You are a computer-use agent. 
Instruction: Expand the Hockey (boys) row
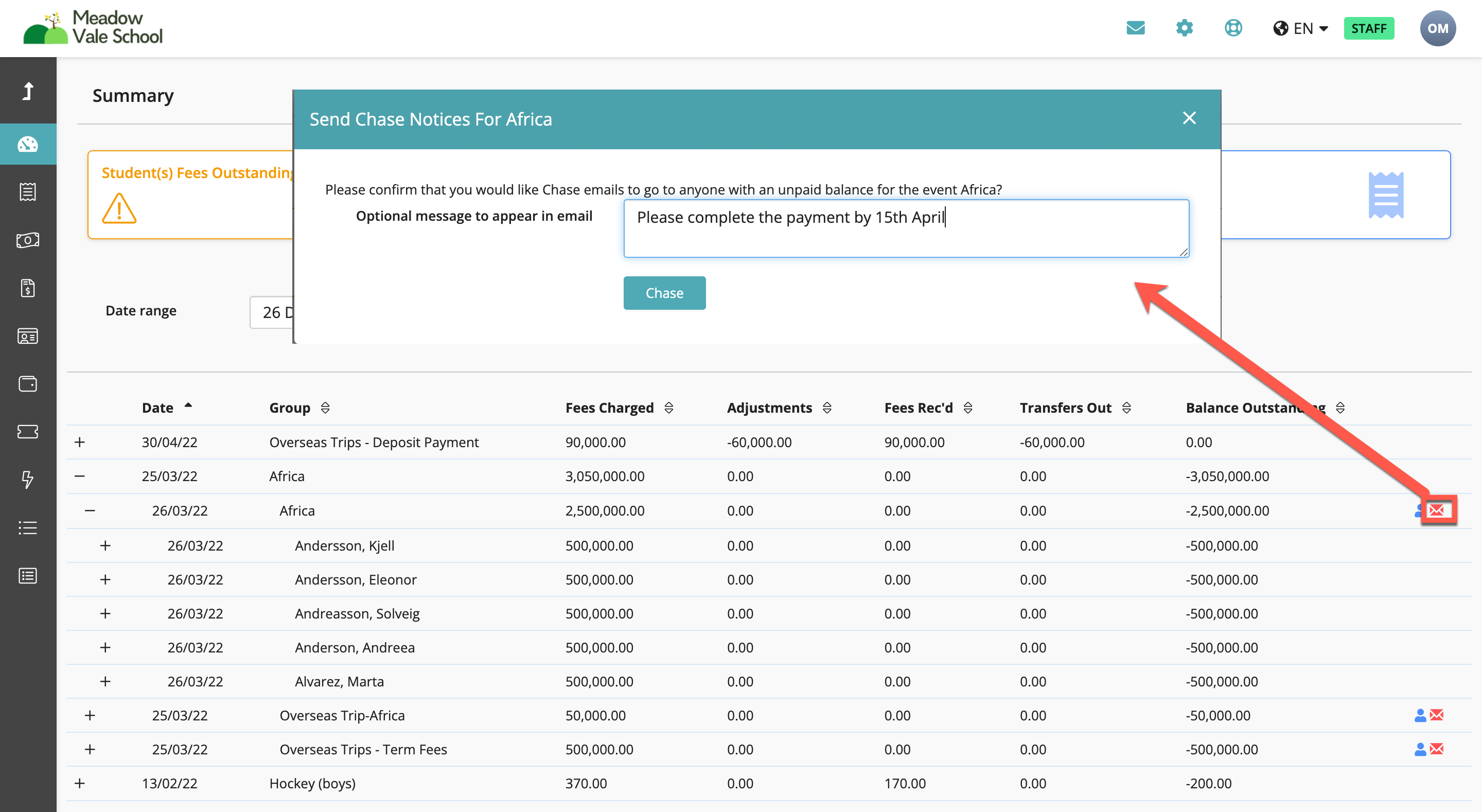(80, 783)
